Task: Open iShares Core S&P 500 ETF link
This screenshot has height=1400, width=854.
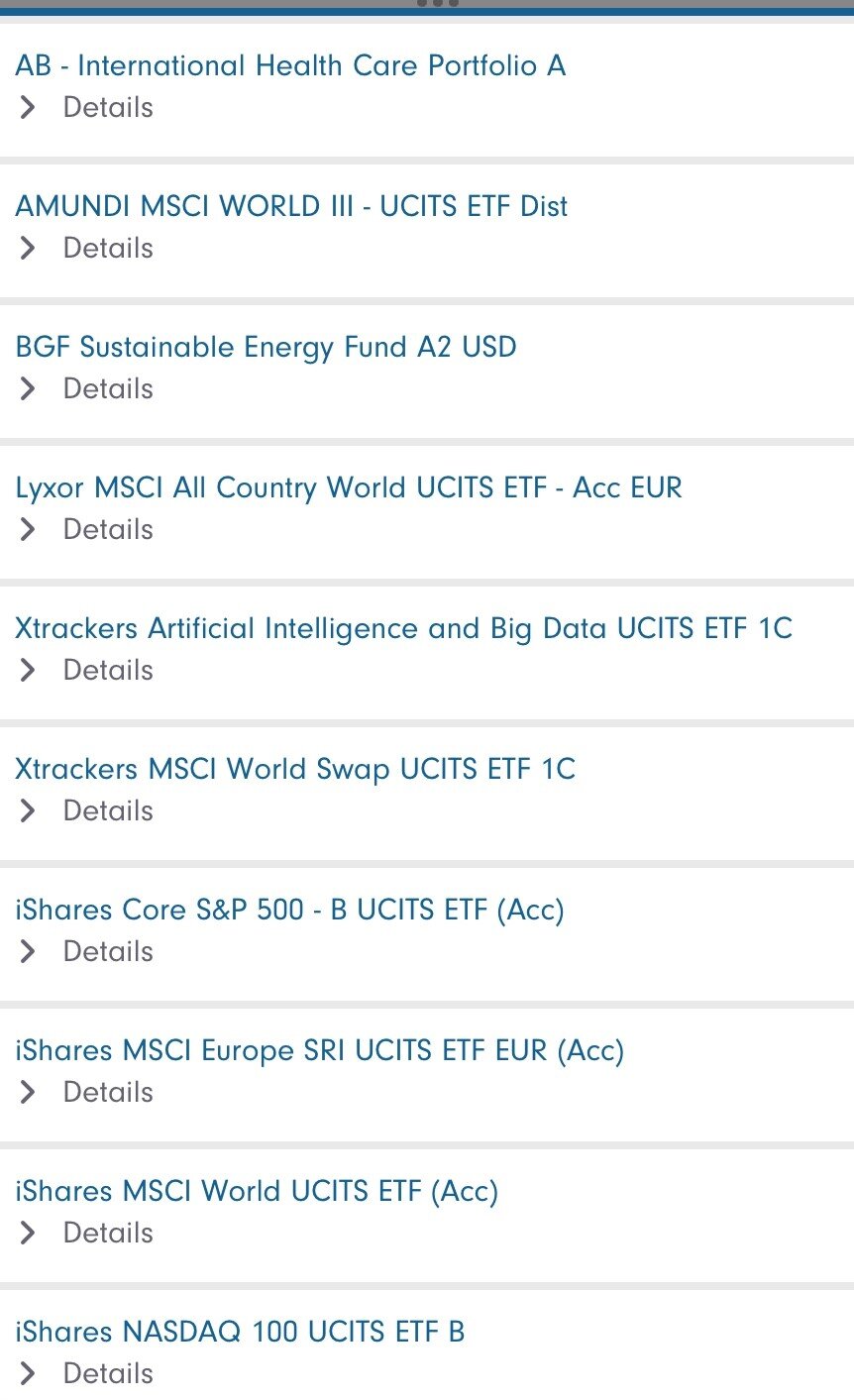Action: (289, 911)
